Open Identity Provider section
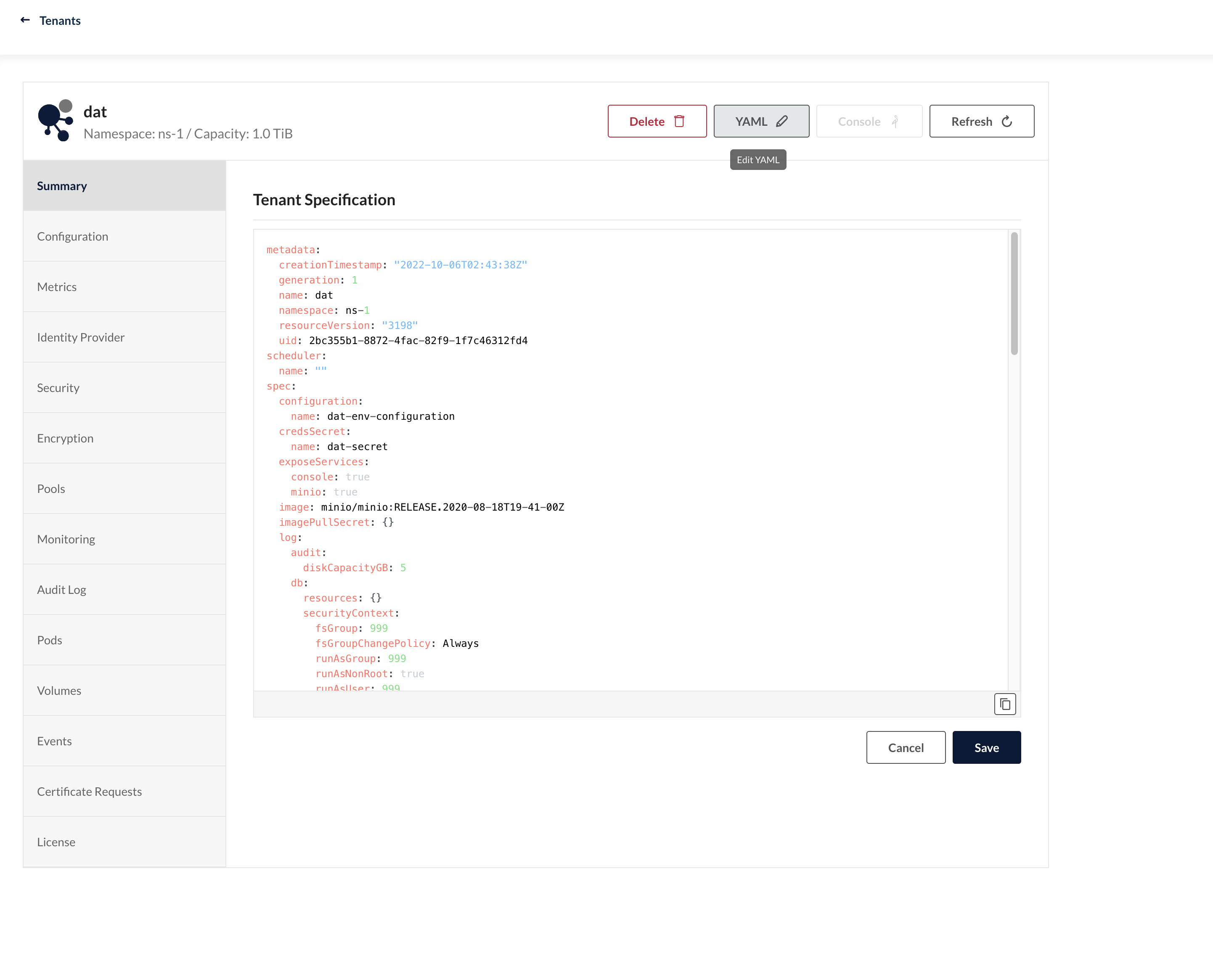Image resolution: width=1213 pixels, height=980 pixels. 81,338
